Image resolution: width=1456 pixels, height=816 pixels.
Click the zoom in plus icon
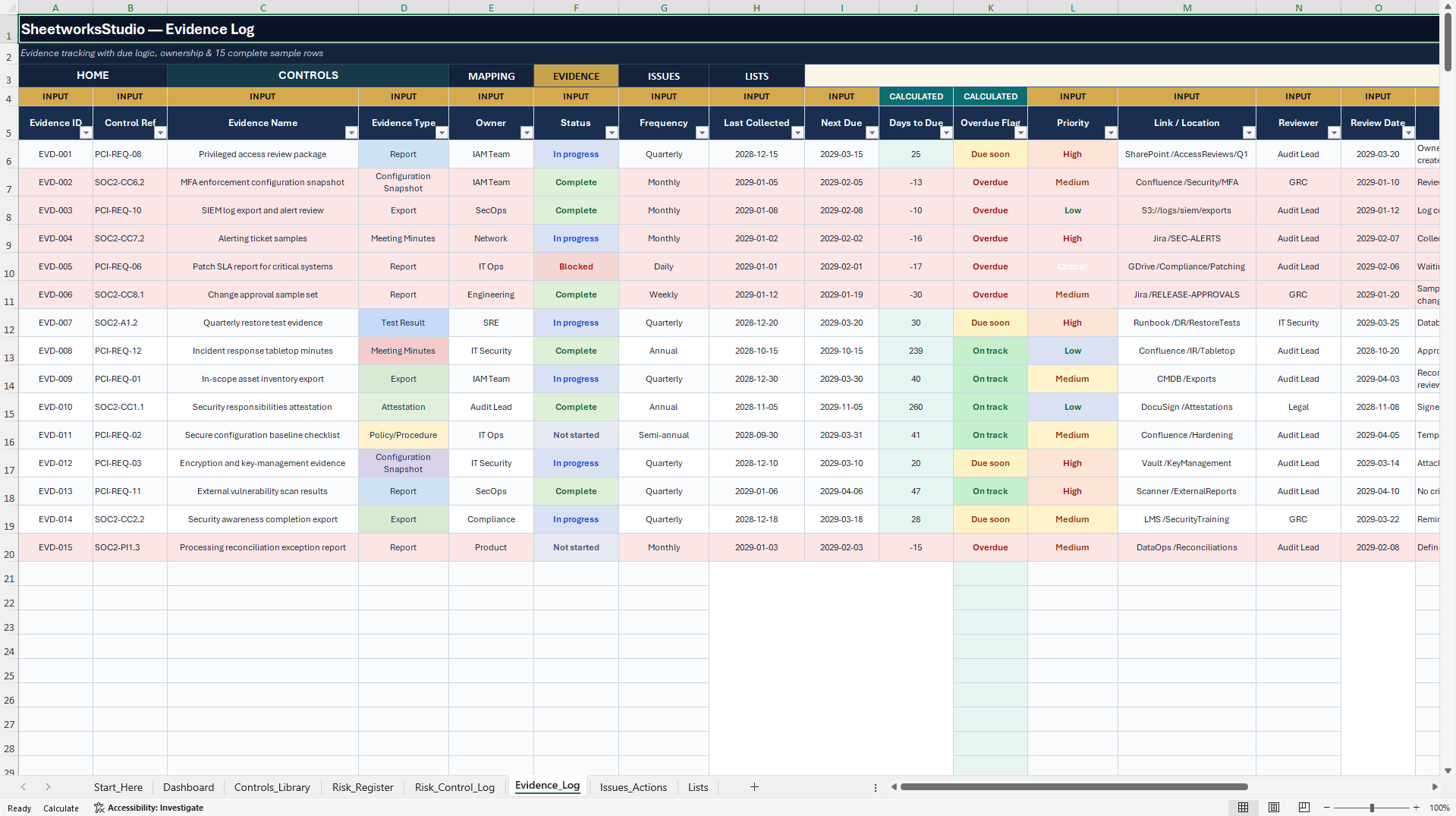pyautogui.click(x=1416, y=808)
